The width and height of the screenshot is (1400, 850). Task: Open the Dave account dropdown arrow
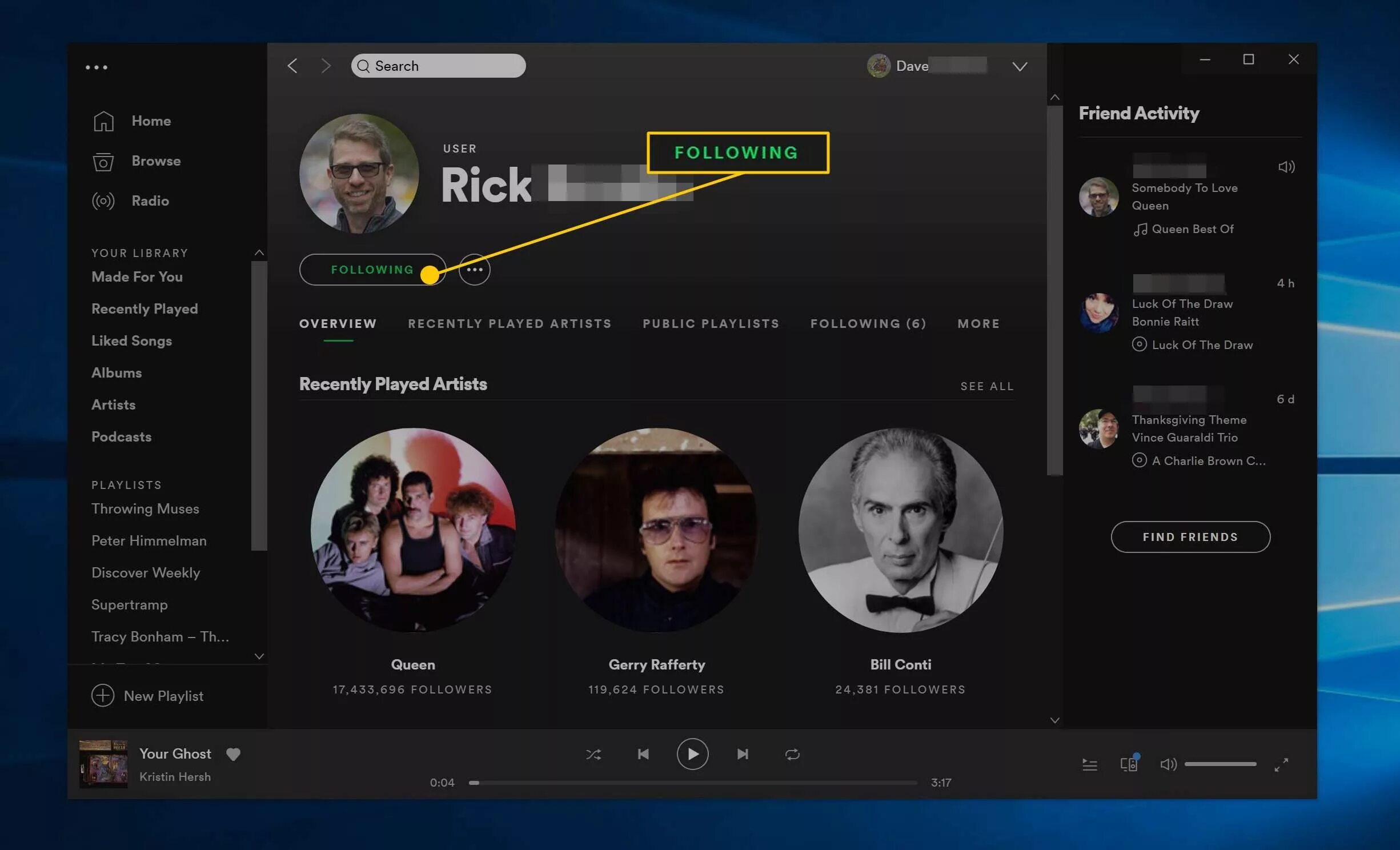1020,67
